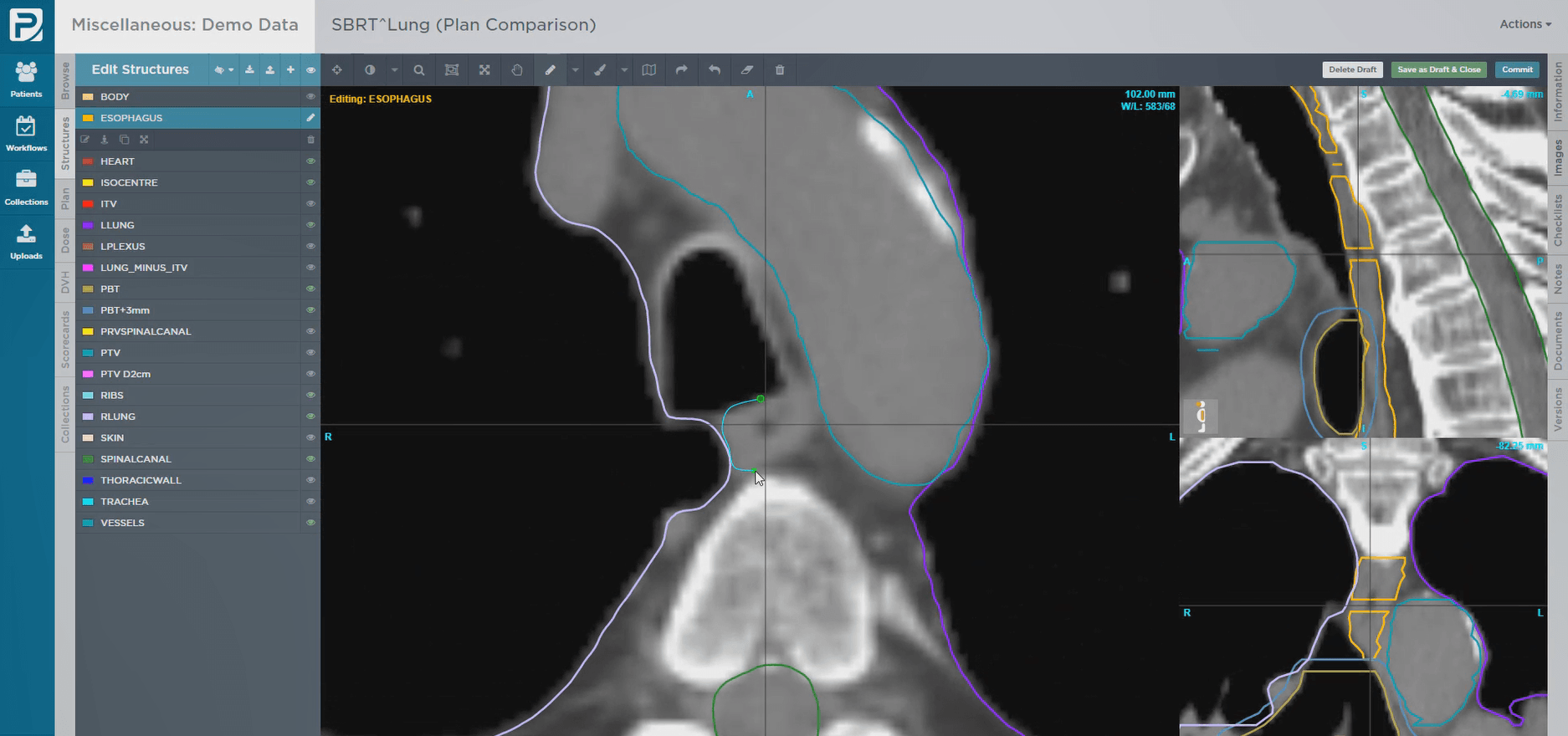Switch to the Plan vertical tab
Screen dimensions: 1568x736
[65, 199]
